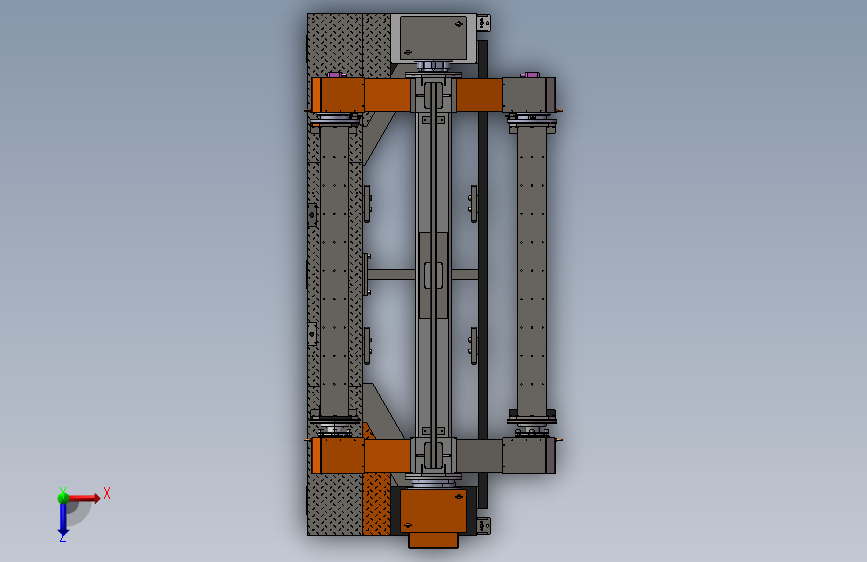Select the bottom-left orange beam end block
The image size is (867, 562).
338,455
